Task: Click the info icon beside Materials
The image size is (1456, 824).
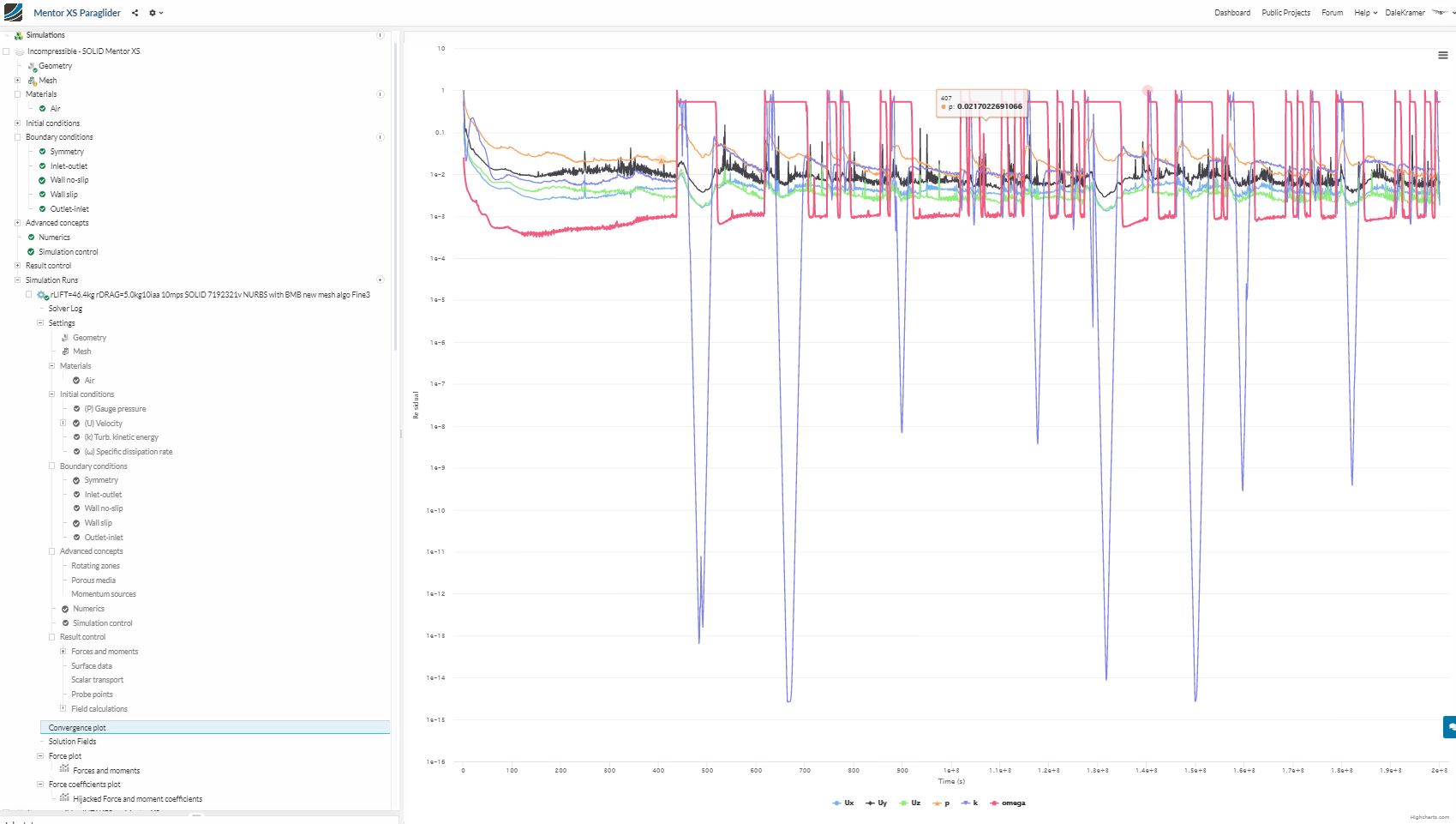Action: pos(380,94)
